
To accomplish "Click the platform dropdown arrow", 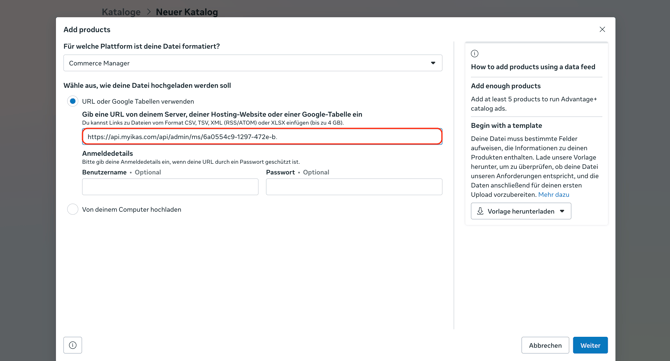I will (x=433, y=63).
